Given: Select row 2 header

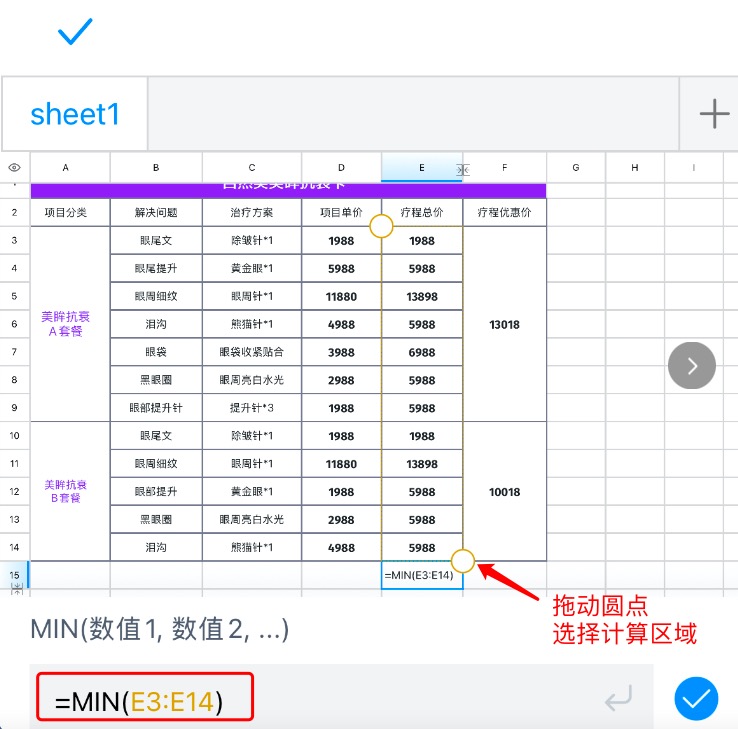Looking at the screenshot, I should point(15,212).
